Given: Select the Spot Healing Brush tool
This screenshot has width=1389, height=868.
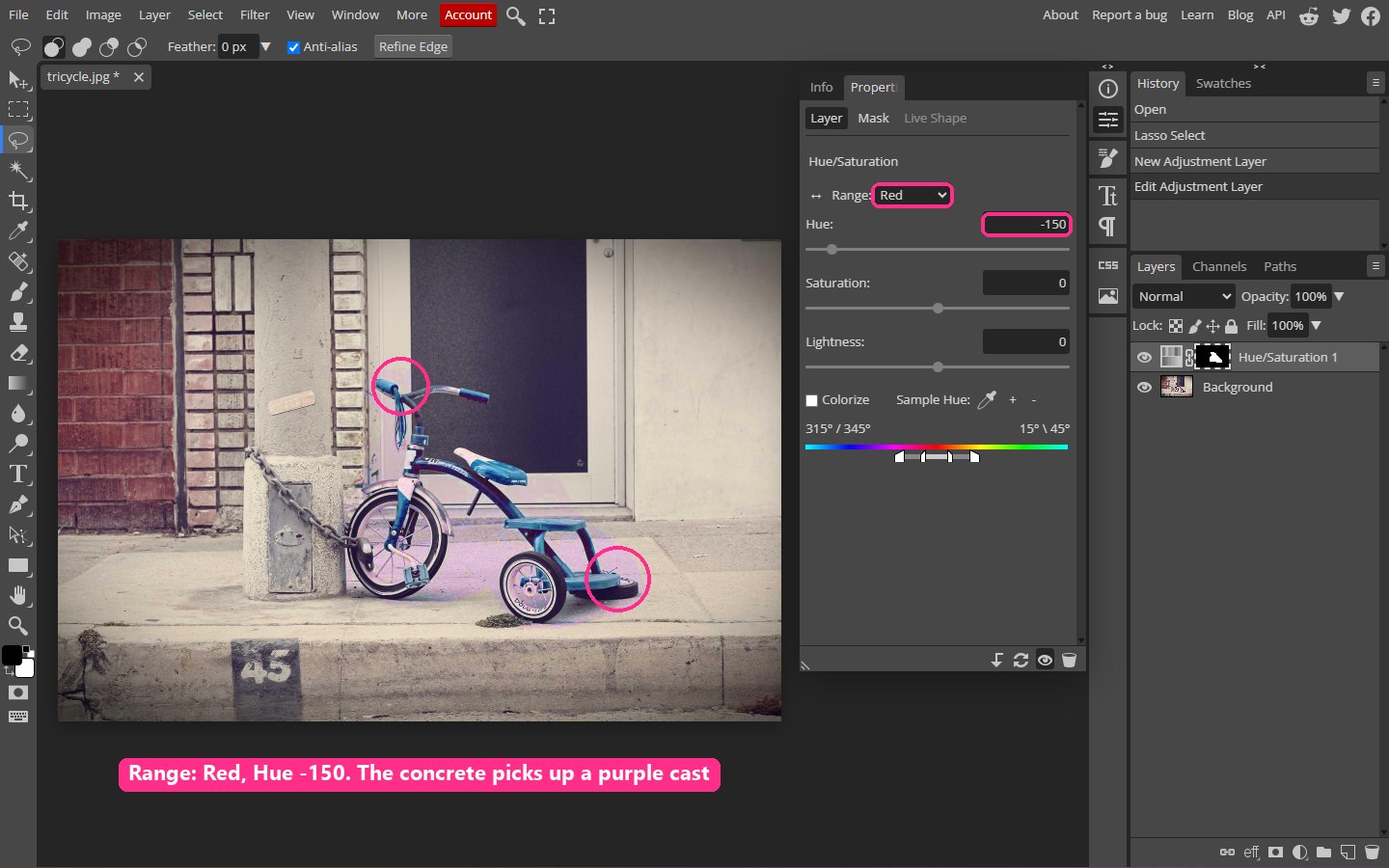Looking at the screenshot, I should point(18,261).
